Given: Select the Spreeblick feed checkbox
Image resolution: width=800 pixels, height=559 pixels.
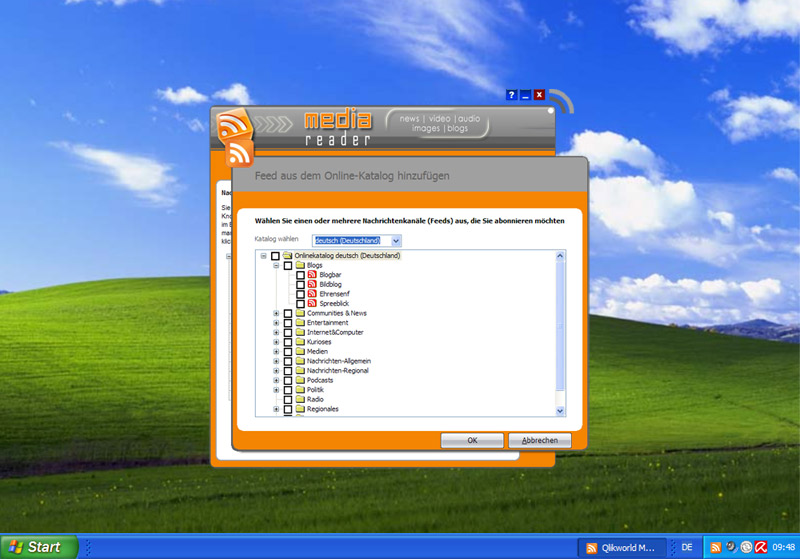Looking at the screenshot, I should pyautogui.click(x=301, y=304).
